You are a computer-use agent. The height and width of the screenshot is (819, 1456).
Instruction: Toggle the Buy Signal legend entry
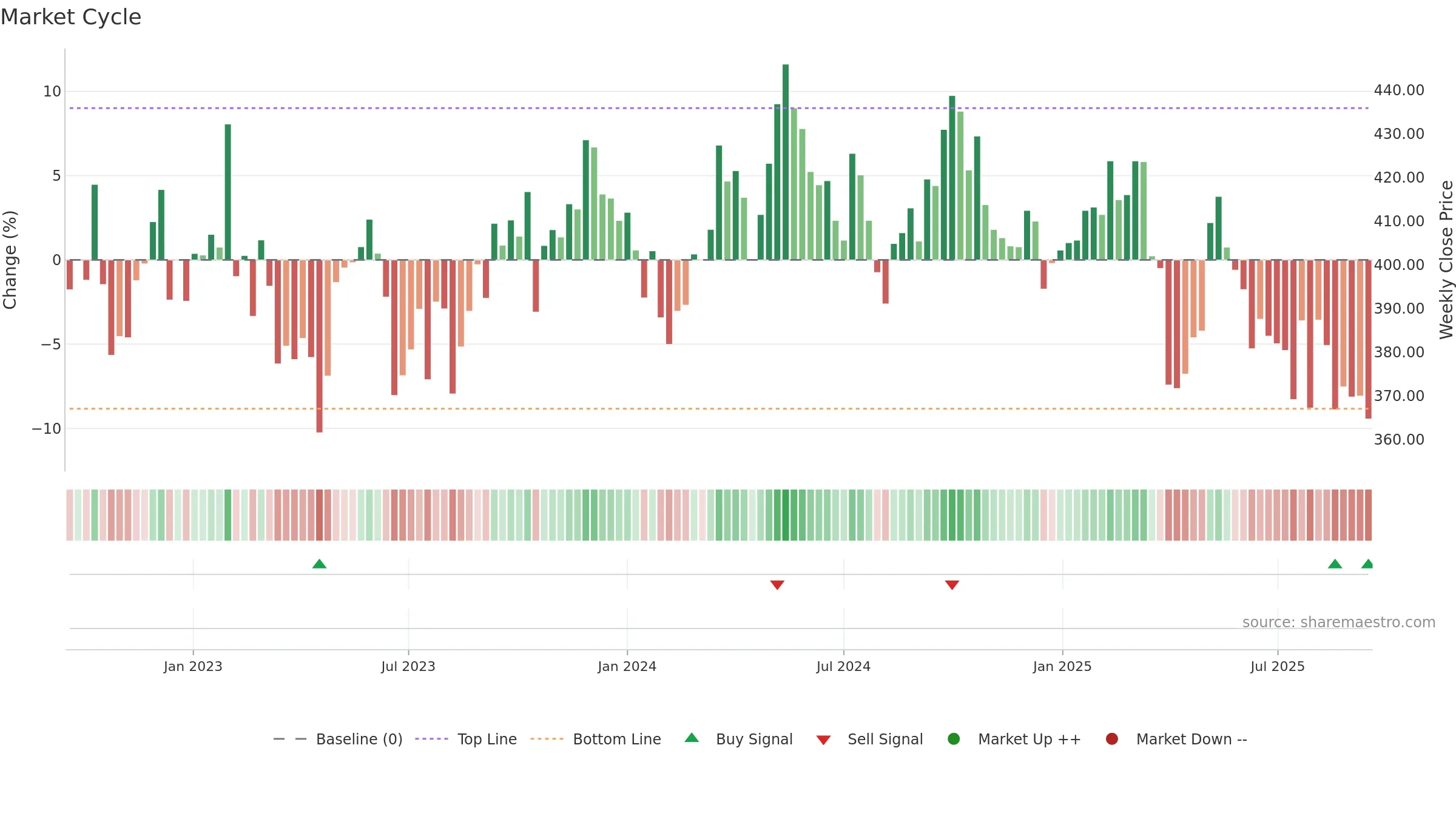738,739
